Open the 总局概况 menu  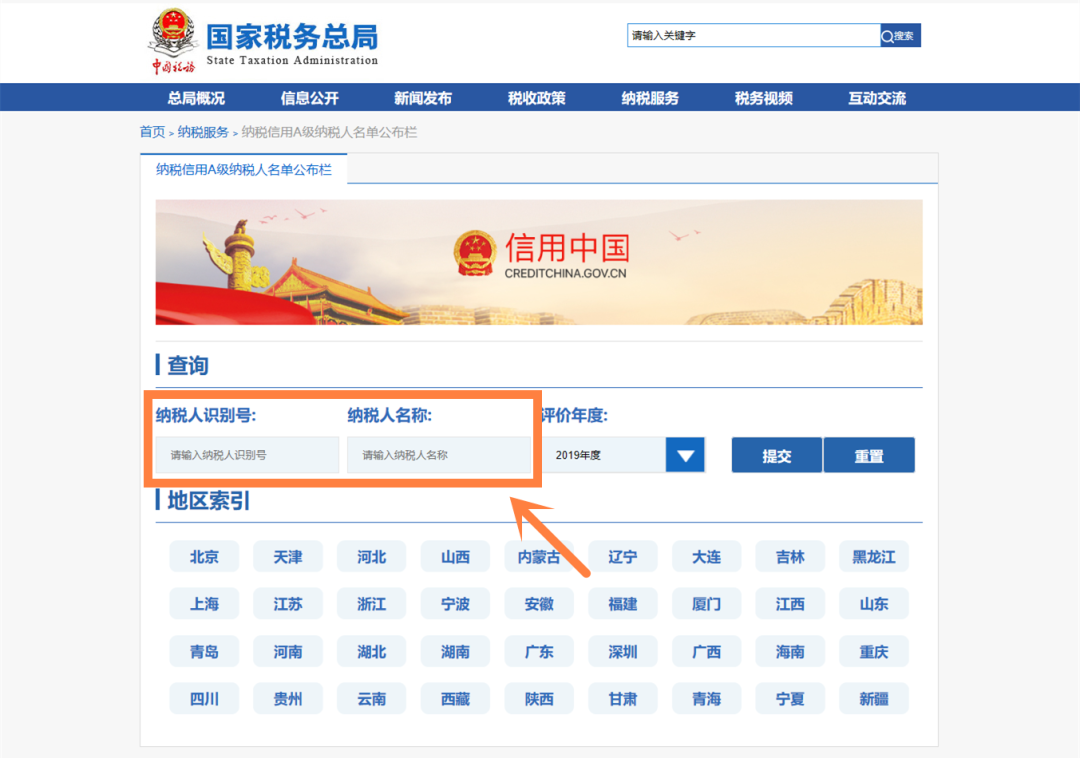pyautogui.click(x=196, y=98)
